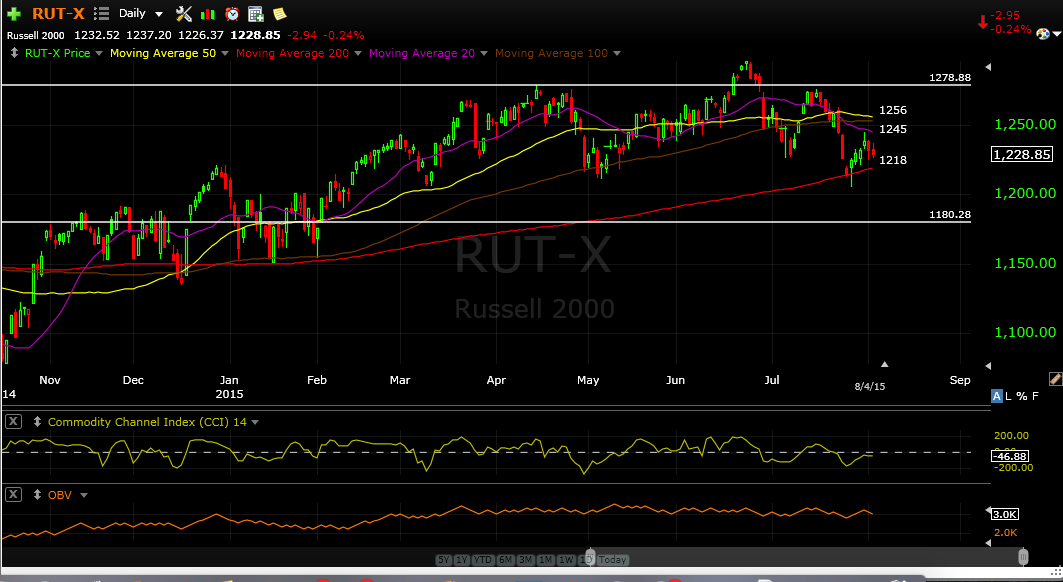Click the 1218 moving average annotation
Image resolution: width=1063 pixels, height=582 pixels.
tap(893, 160)
